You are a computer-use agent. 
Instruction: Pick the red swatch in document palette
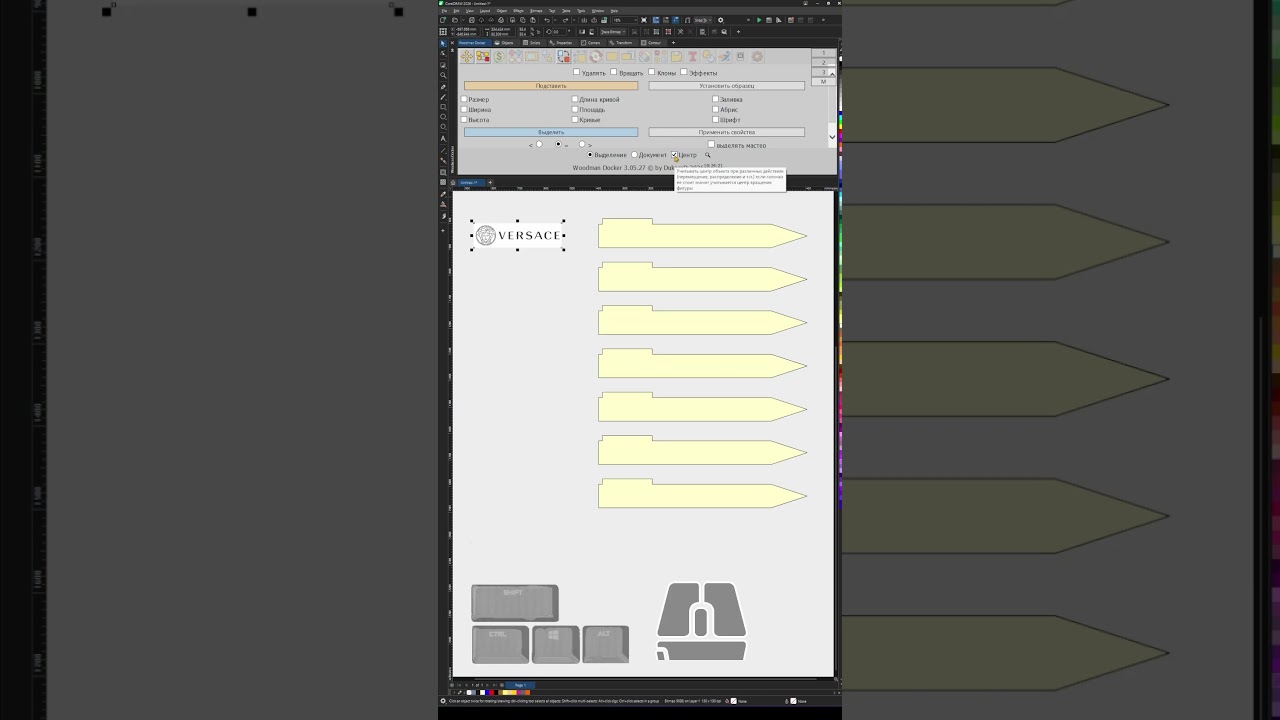click(492, 692)
